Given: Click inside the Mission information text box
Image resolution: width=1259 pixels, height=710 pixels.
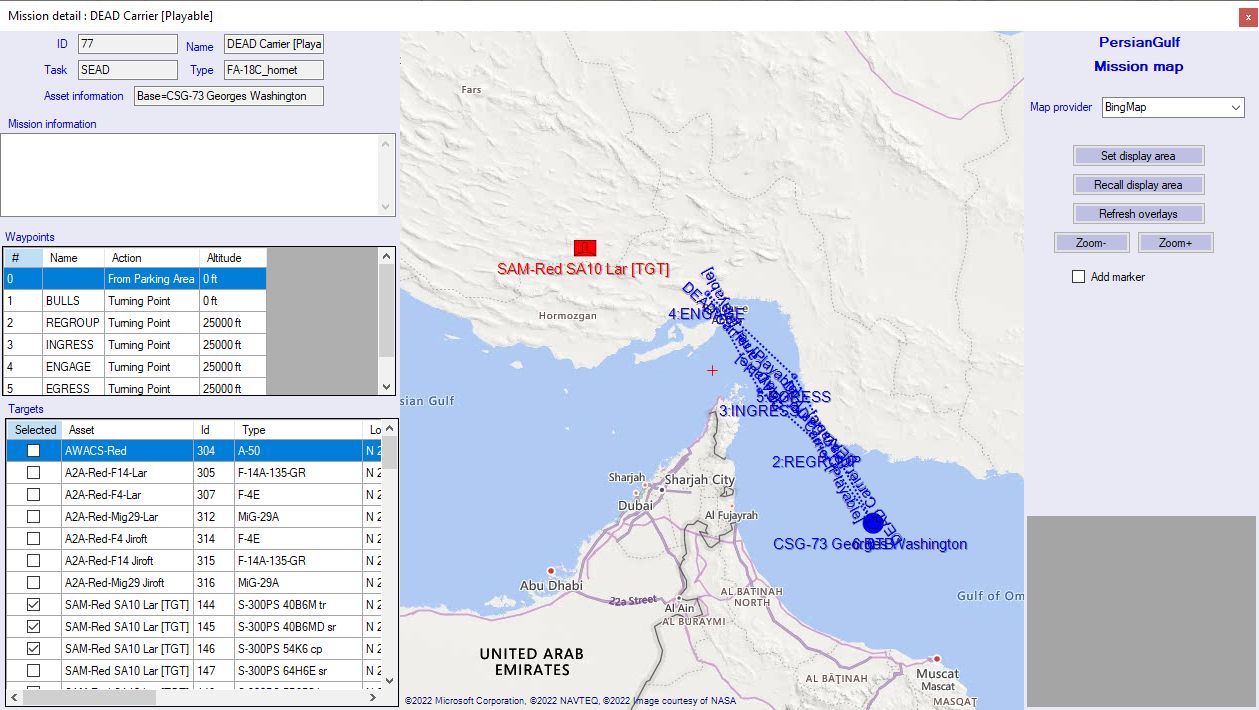Looking at the screenshot, I should coord(190,174).
